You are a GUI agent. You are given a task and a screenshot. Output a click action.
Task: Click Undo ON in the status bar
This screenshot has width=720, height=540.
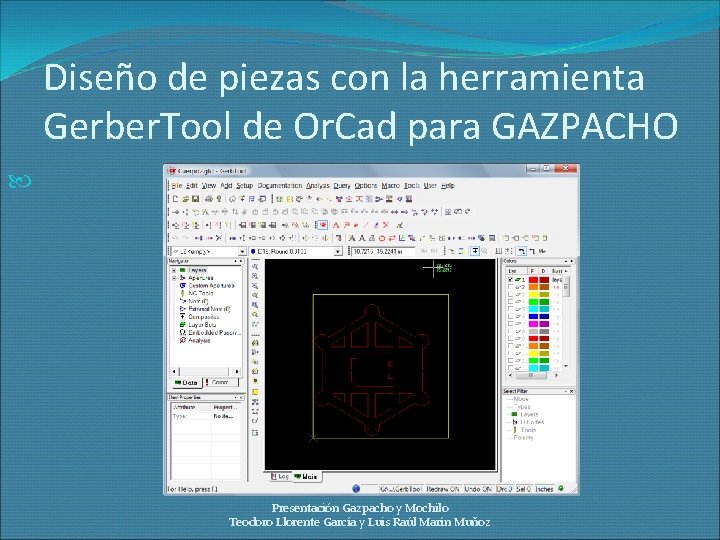[478, 489]
